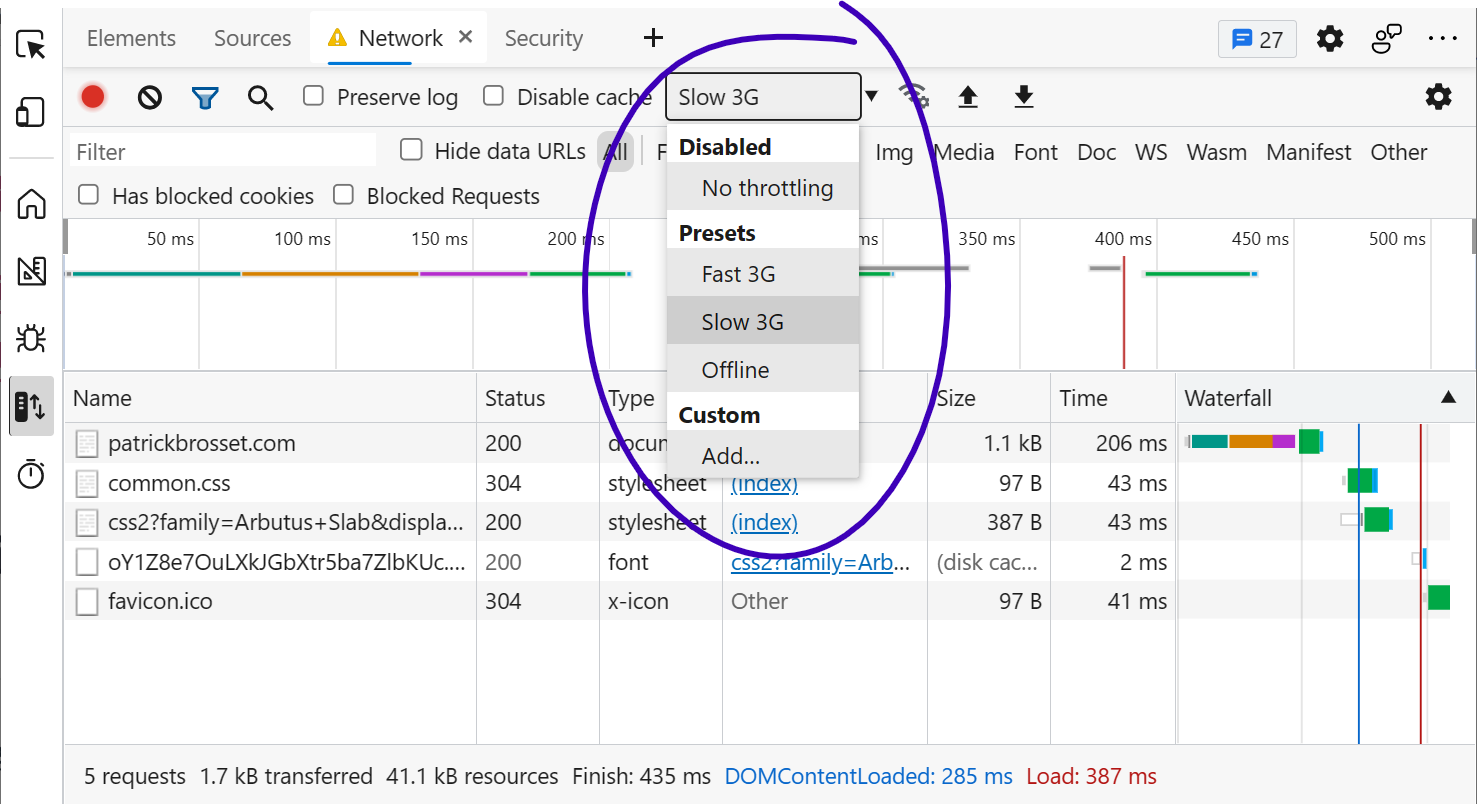Select the Offline throttling option
The image size is (1477, 804).
pos(735,370)
